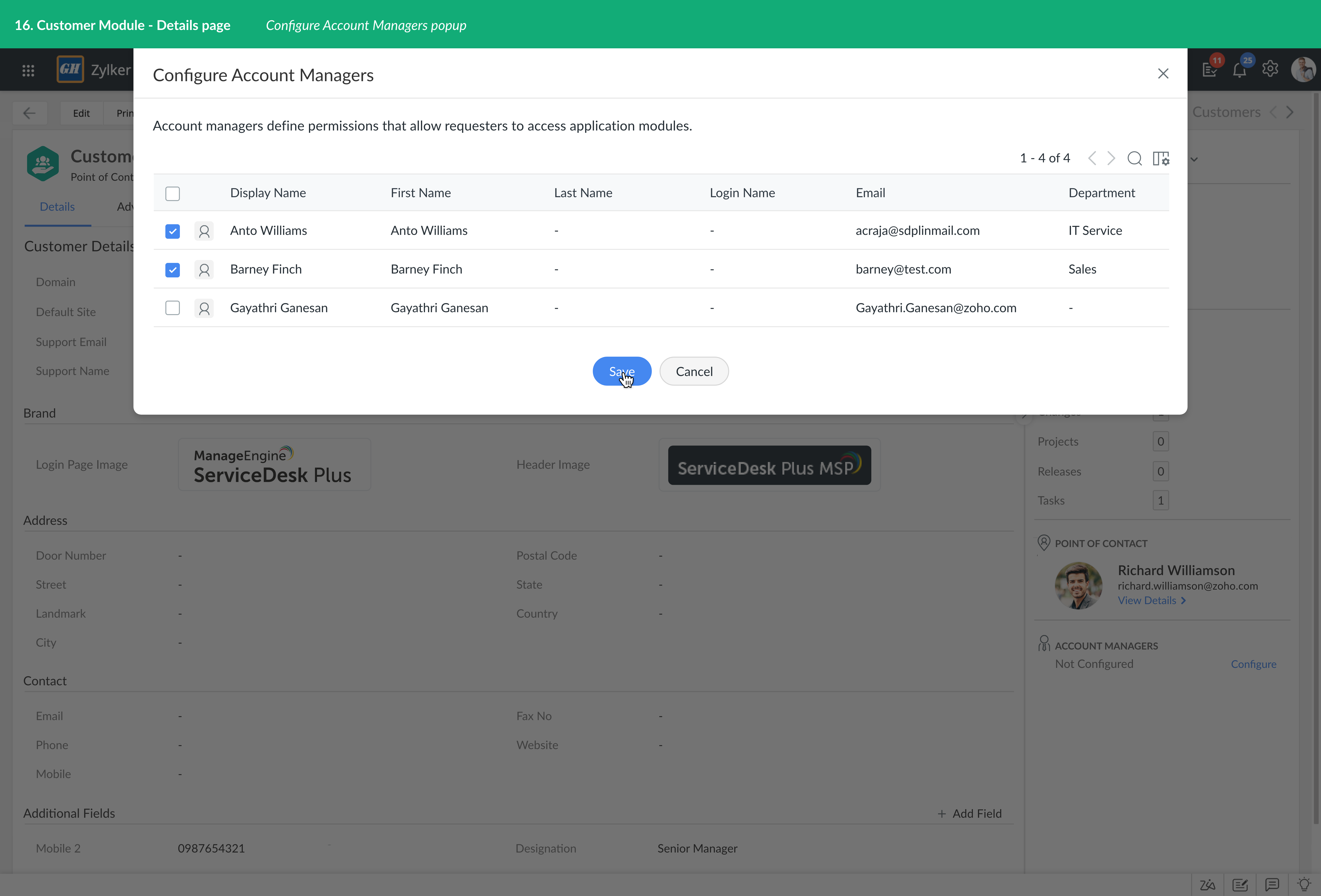Click the Save button
Screen dimensions: 1321x896
[x=622, y=371]
